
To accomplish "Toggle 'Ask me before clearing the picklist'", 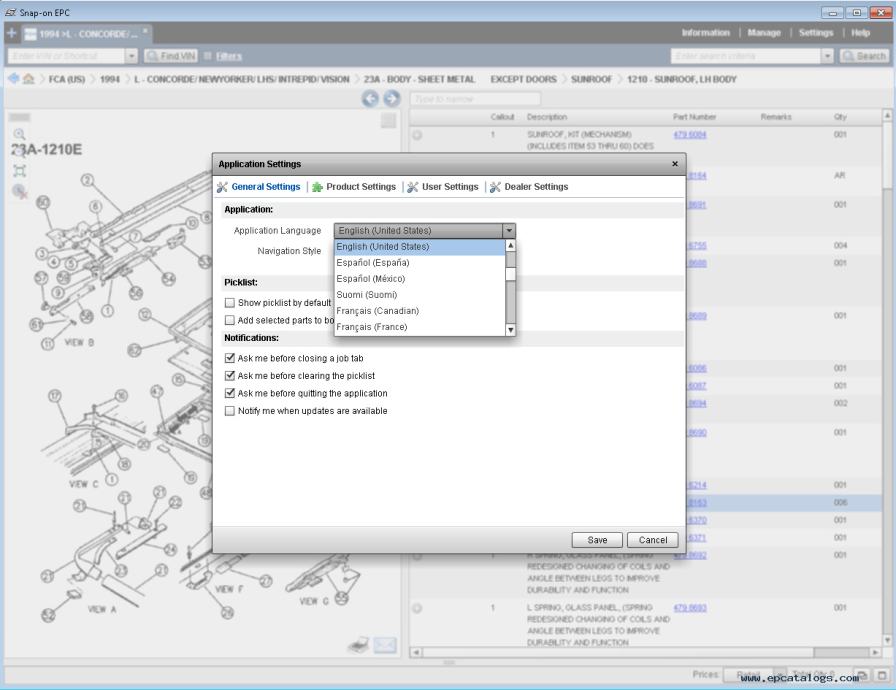I will 230,376.
